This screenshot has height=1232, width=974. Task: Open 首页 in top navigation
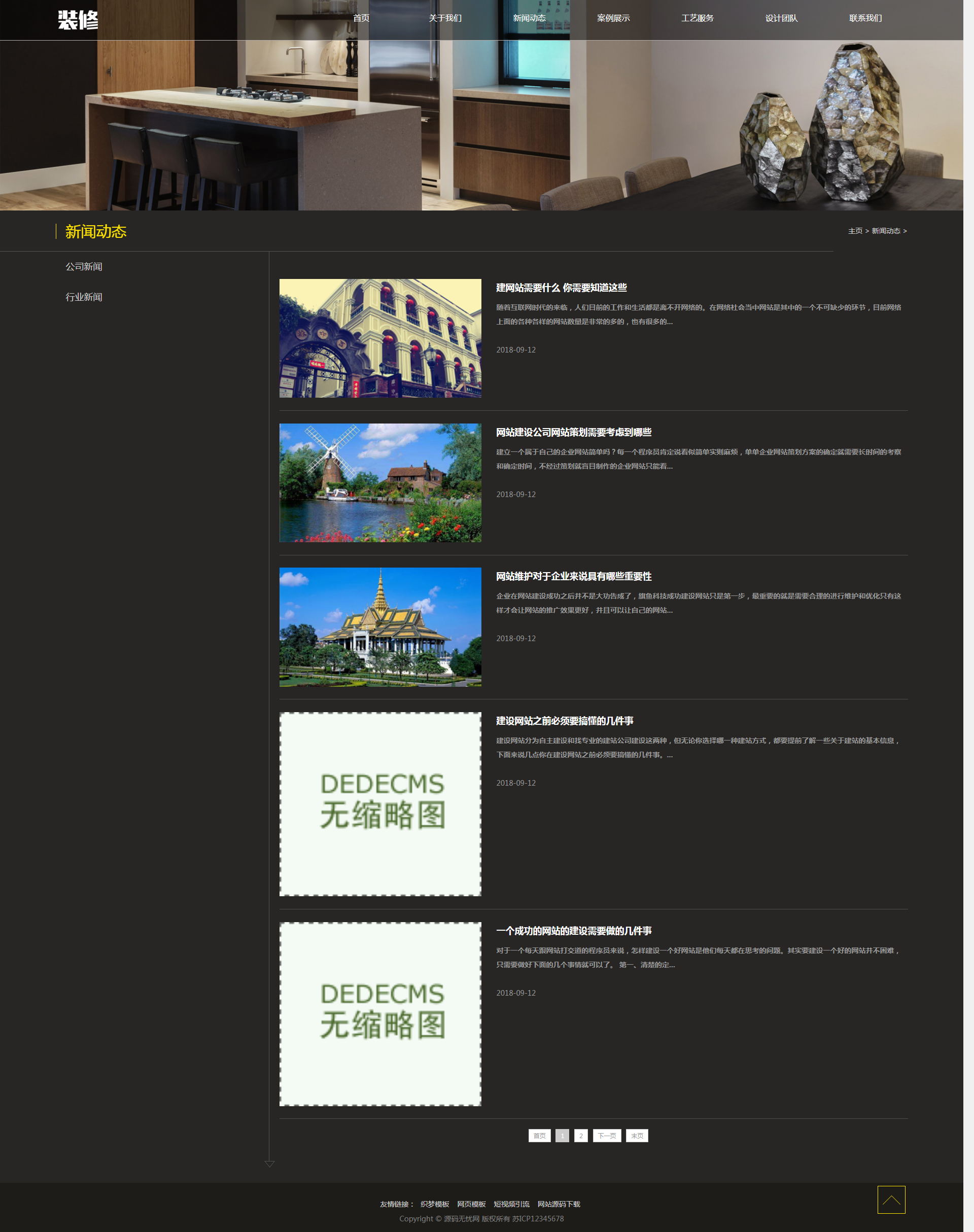point(361,18)
